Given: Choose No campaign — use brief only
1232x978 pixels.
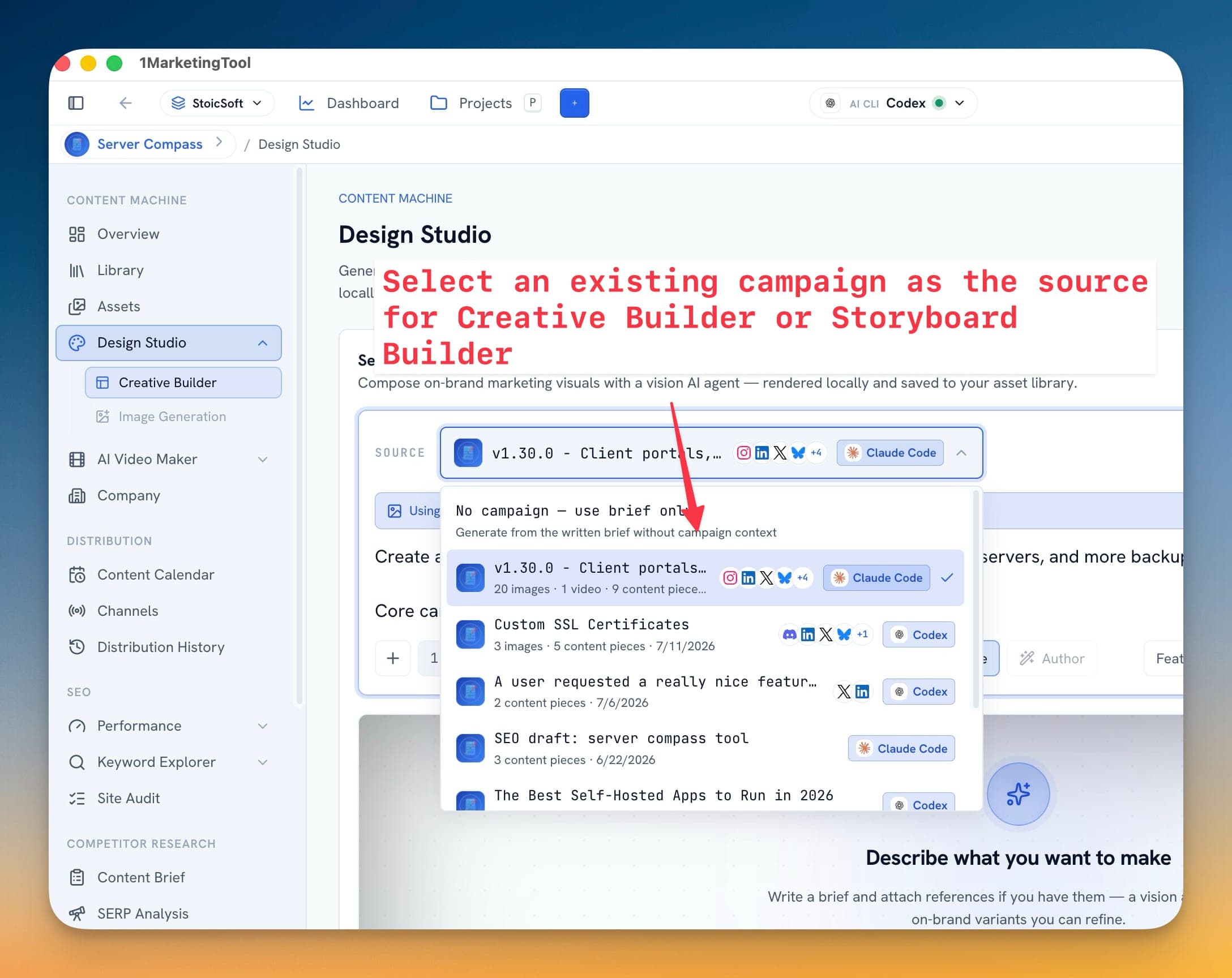Looking at the screenshot, I should click(x=705, y=521).
